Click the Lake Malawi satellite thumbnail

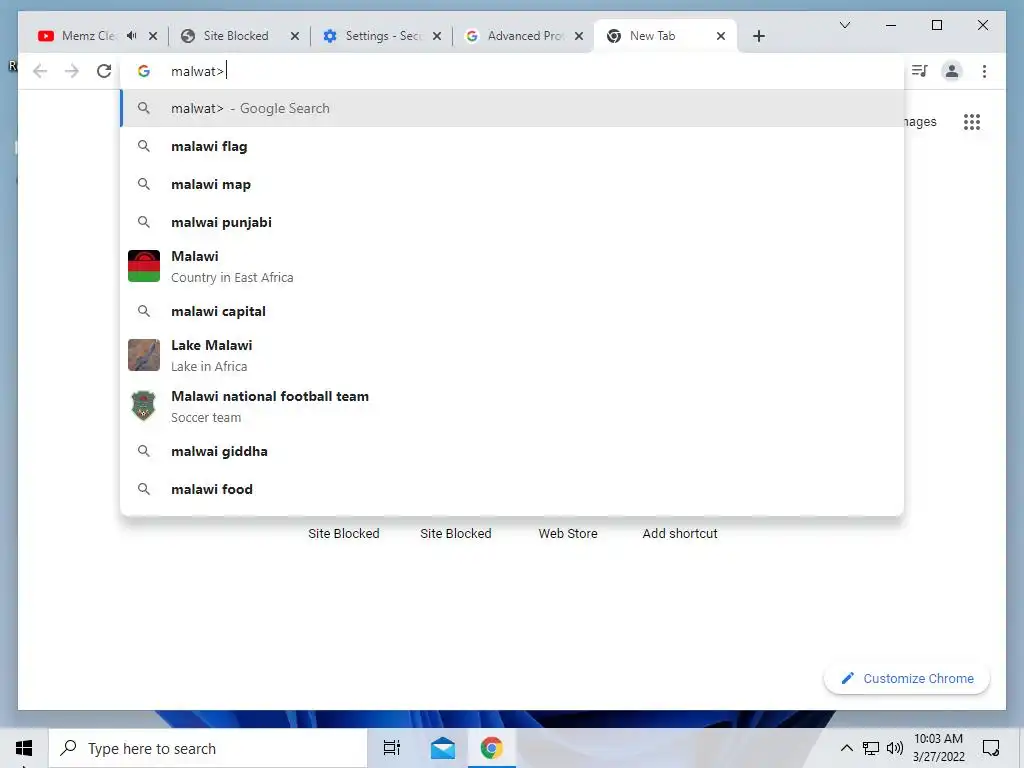coord(144,355)
